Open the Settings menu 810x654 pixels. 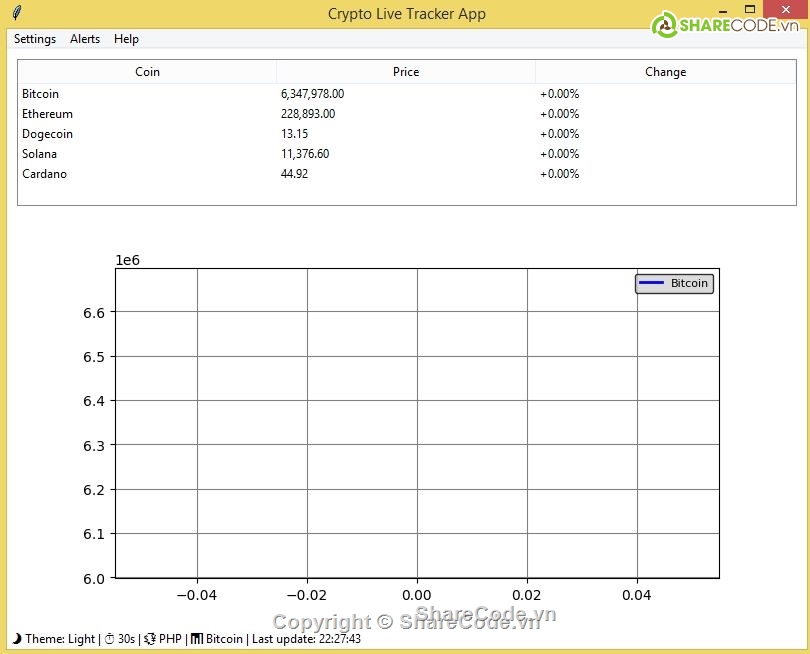(x=35, y=39)
